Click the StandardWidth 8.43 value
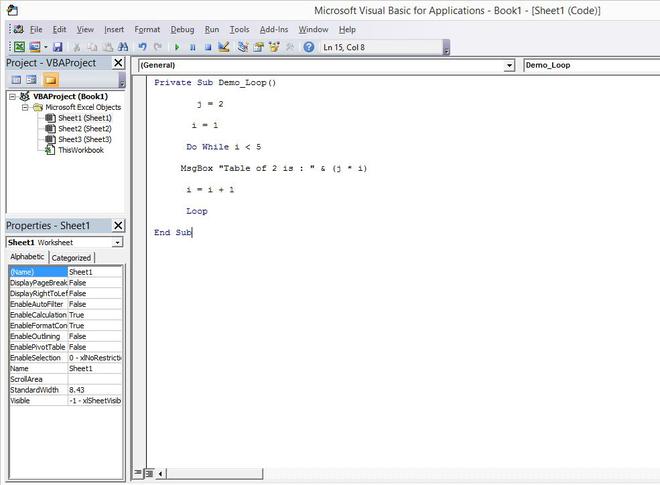The height and width of the screenshot is (485, 660). point(95,390)
